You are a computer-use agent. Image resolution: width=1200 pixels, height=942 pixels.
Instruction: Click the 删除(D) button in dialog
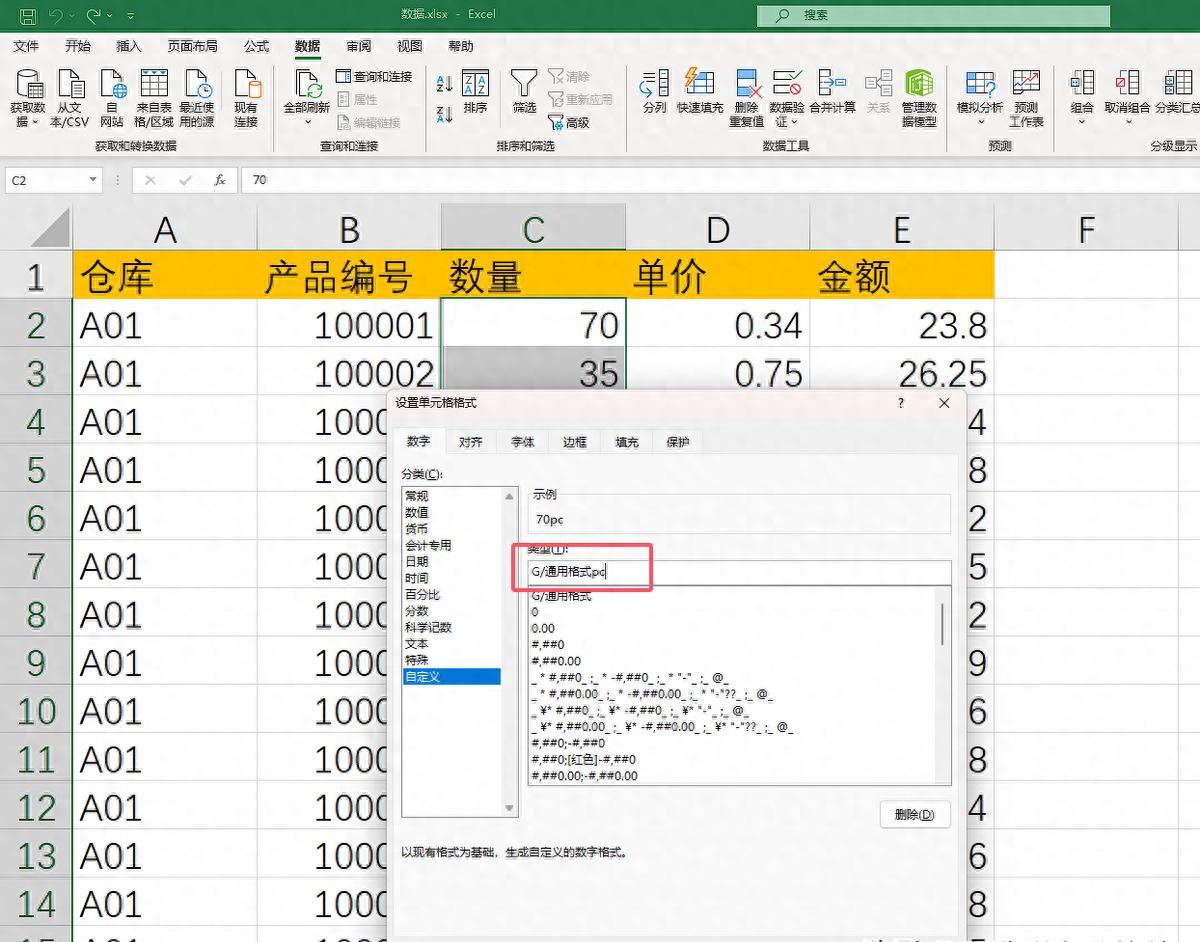click(915, 814)
